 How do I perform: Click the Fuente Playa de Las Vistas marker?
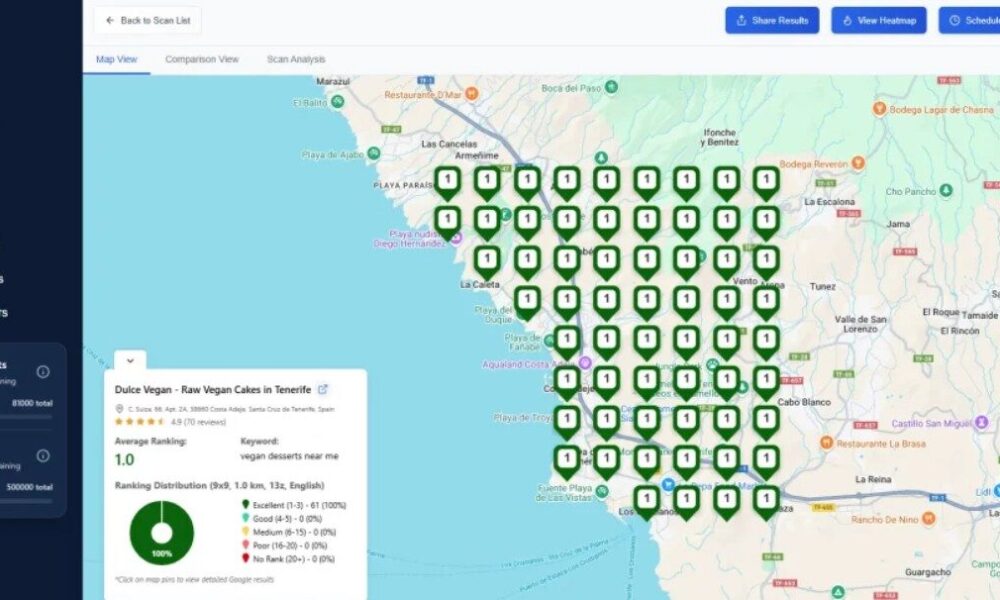[601, 491]
